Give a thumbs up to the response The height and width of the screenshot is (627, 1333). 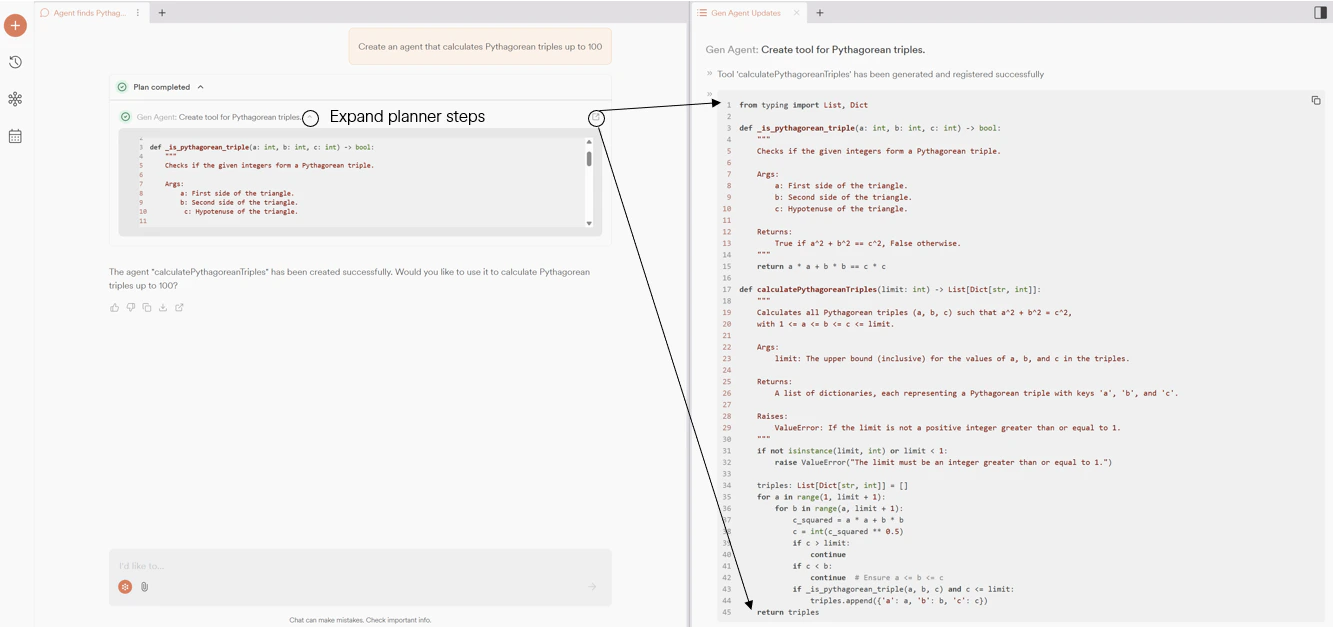(114, 307)
